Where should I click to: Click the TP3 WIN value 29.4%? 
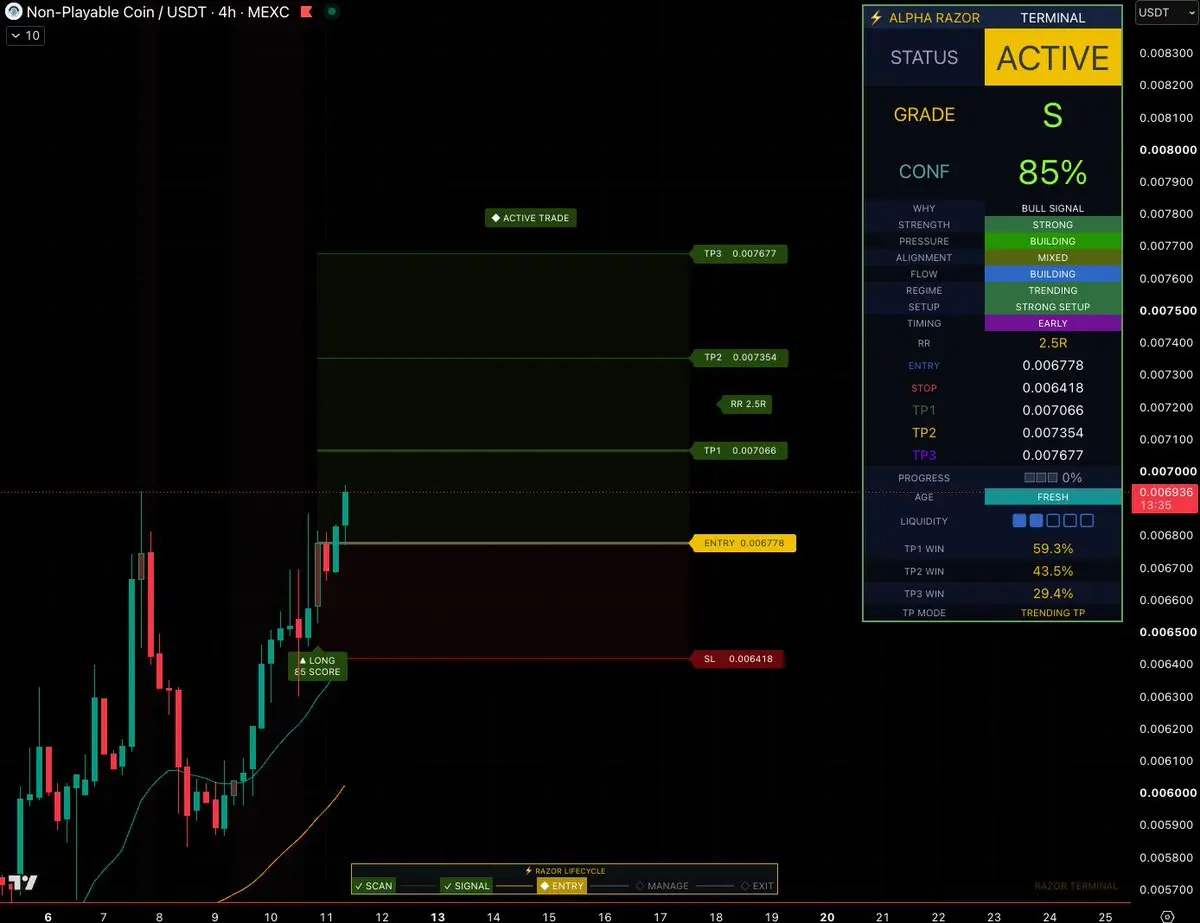pos(1053,594)
